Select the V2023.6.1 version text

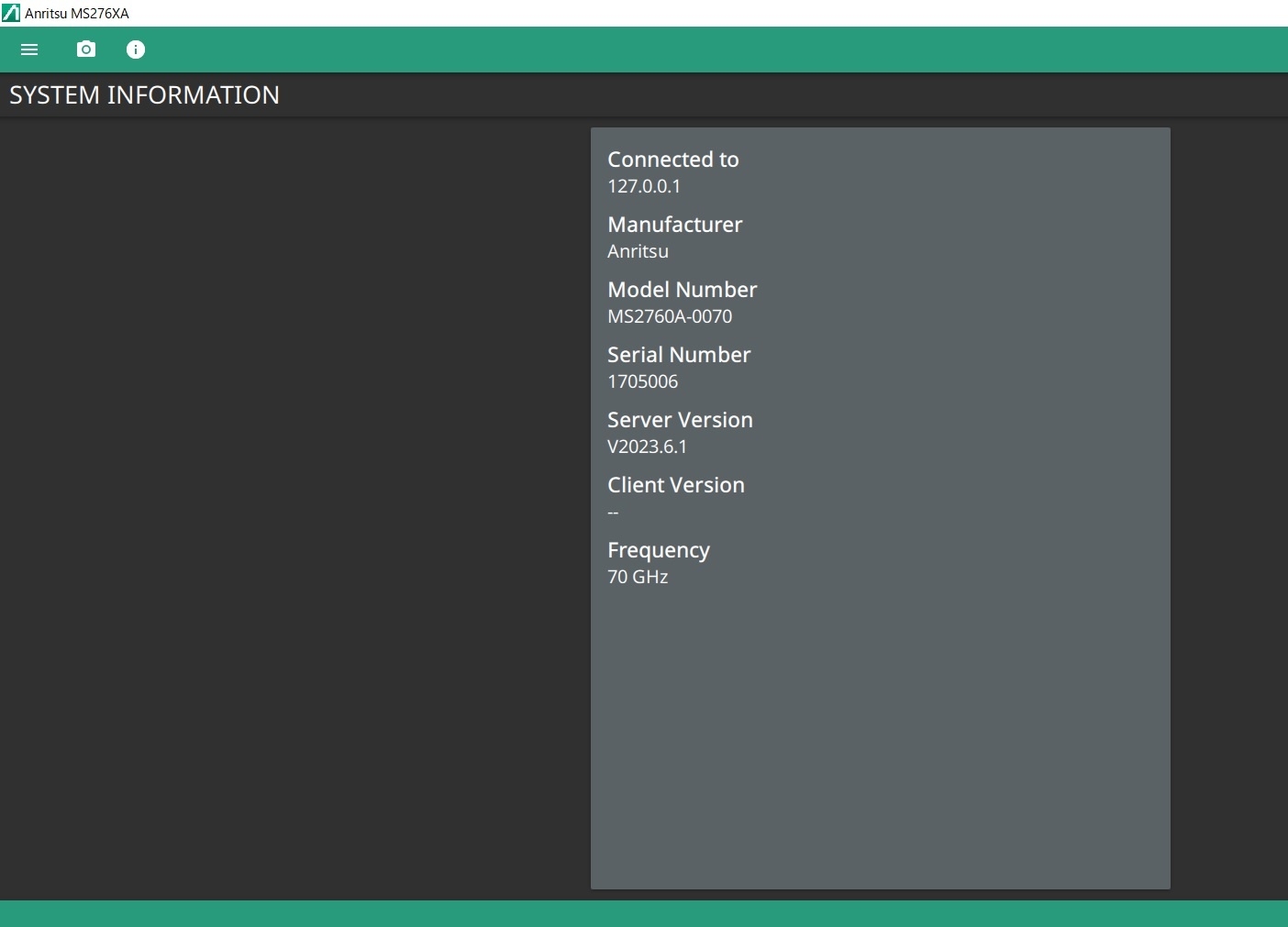(647, 447)
